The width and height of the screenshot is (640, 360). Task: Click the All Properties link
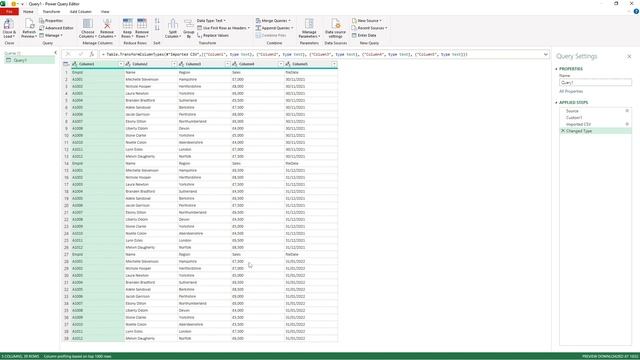tap(571, 91)
